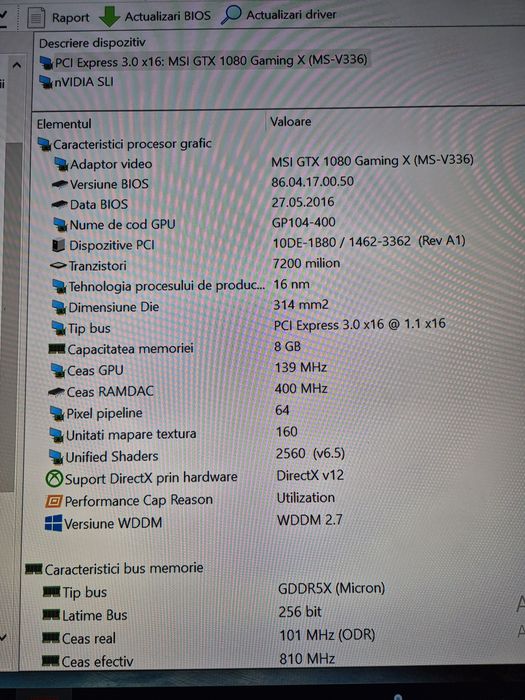This screenshot has width=525, height=700.
Task: Select the nVIDIA SLI device entry
Action: click(76, 82)
